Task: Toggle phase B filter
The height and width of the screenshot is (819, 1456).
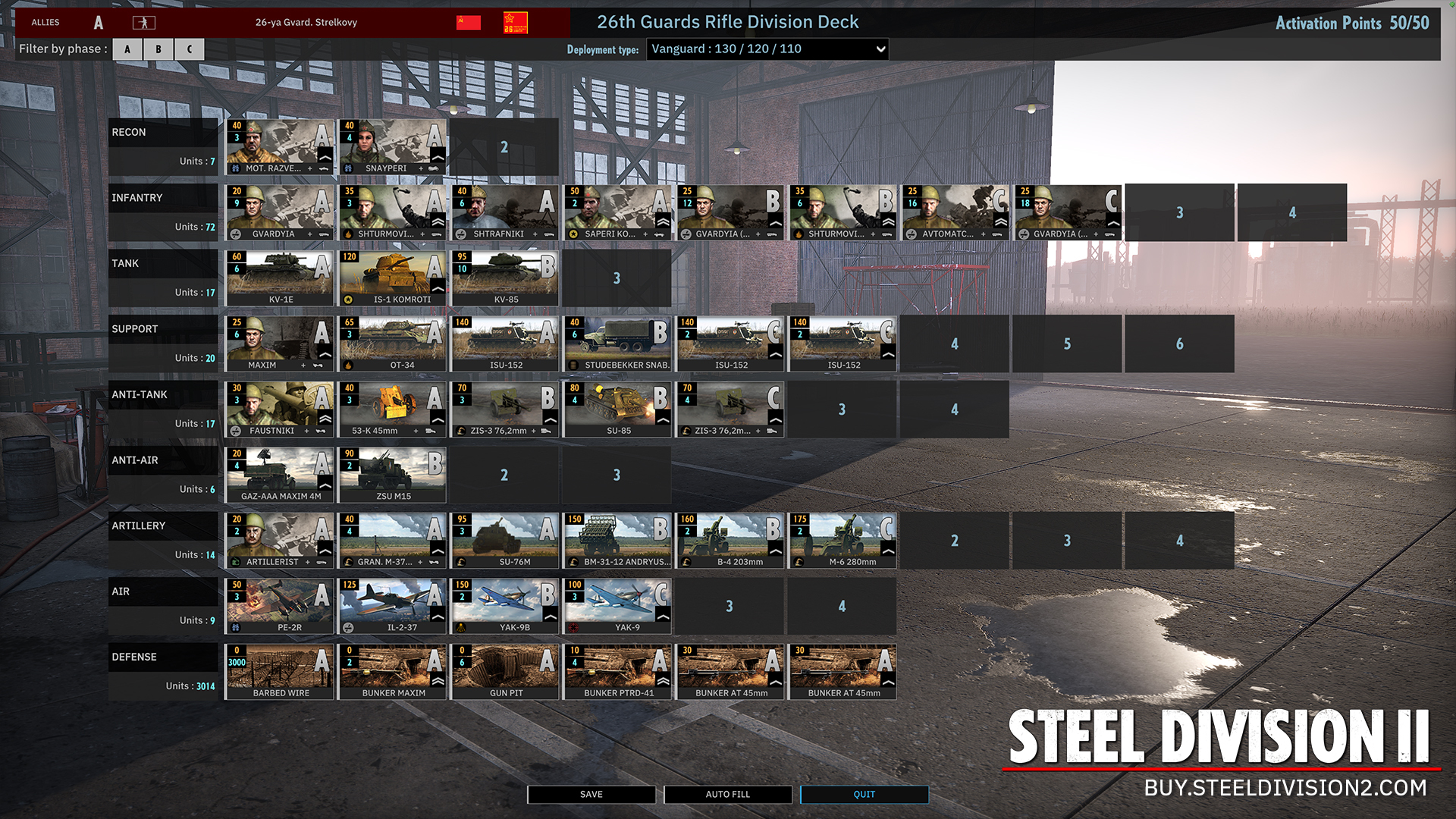Action: click(158, 49)
